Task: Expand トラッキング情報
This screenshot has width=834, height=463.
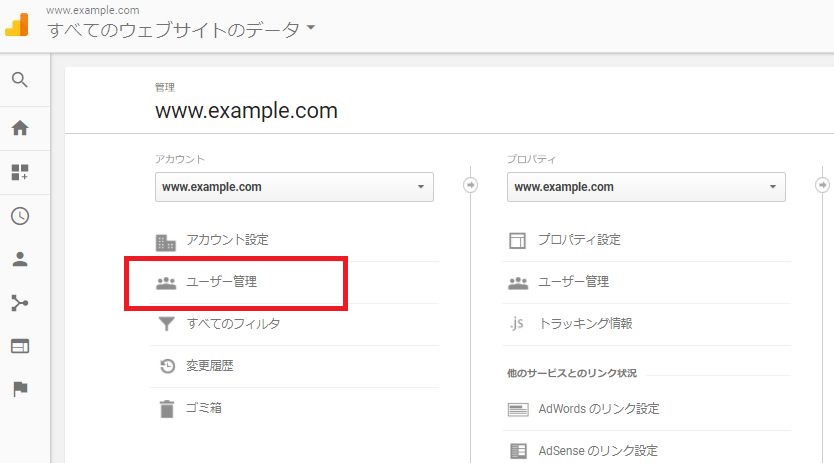Action: click(x=585, y=324)
